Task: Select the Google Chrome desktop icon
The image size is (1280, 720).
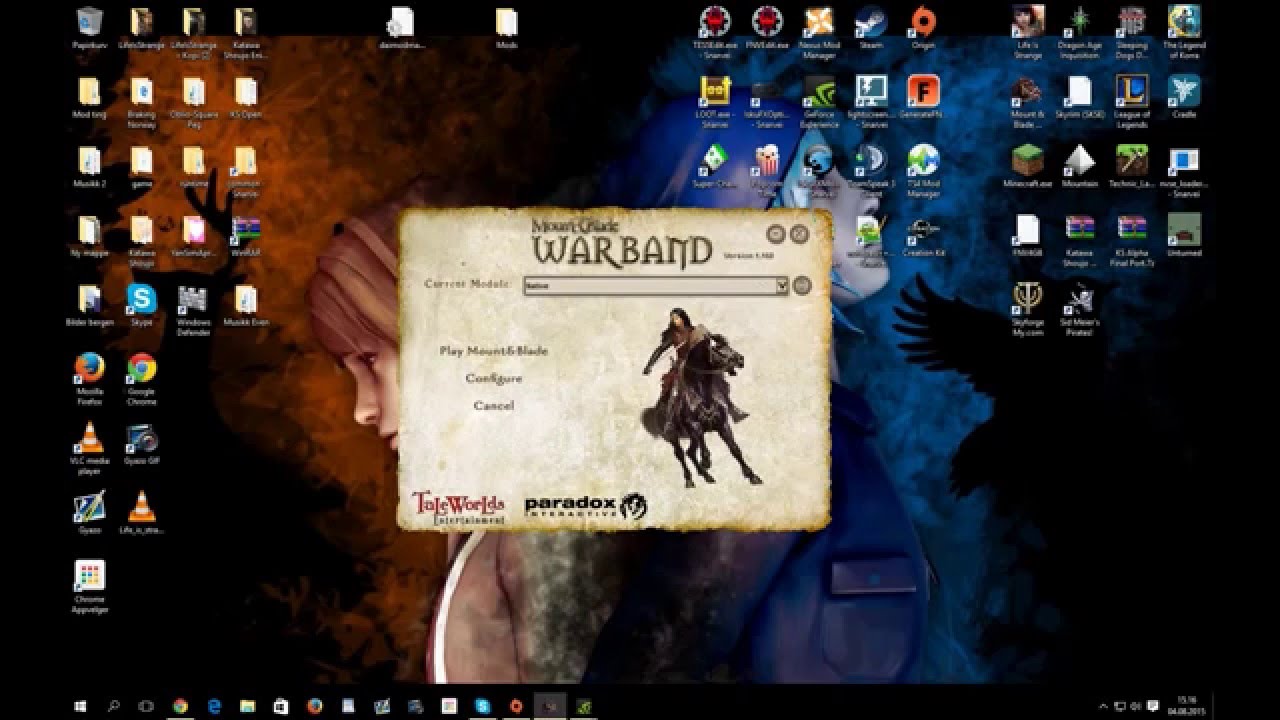Action: [x=141, y=378]
